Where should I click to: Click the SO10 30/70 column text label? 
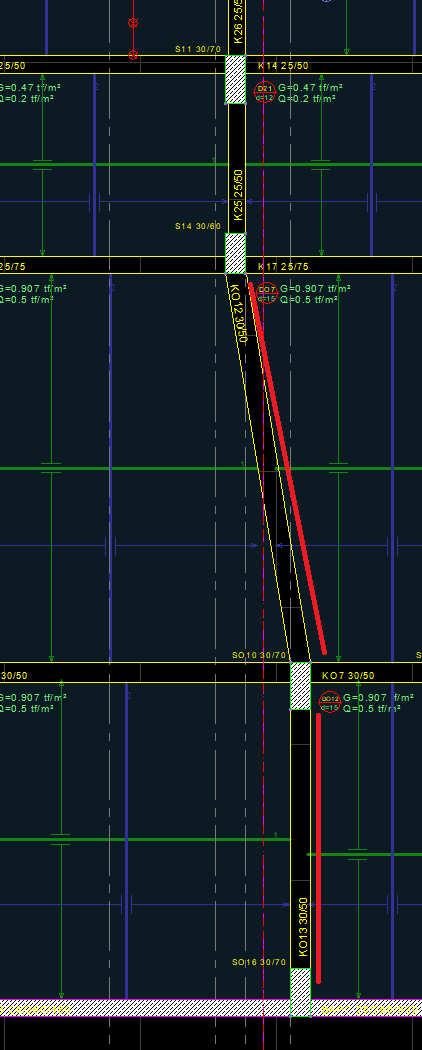tap(259, 655)
